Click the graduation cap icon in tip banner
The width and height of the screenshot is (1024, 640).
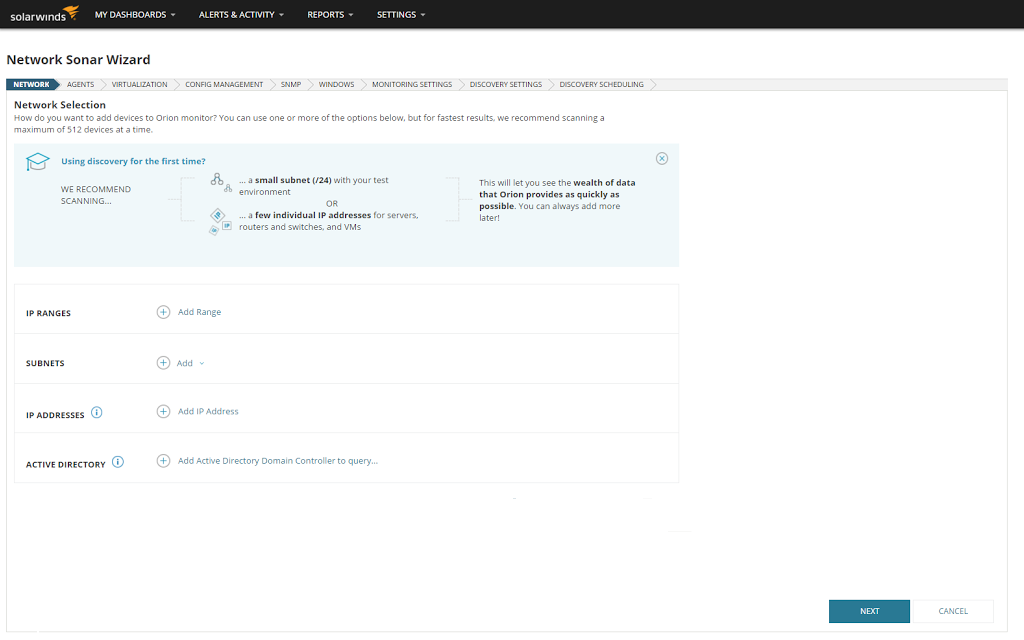pyautogui.click(x=37, y=163)
